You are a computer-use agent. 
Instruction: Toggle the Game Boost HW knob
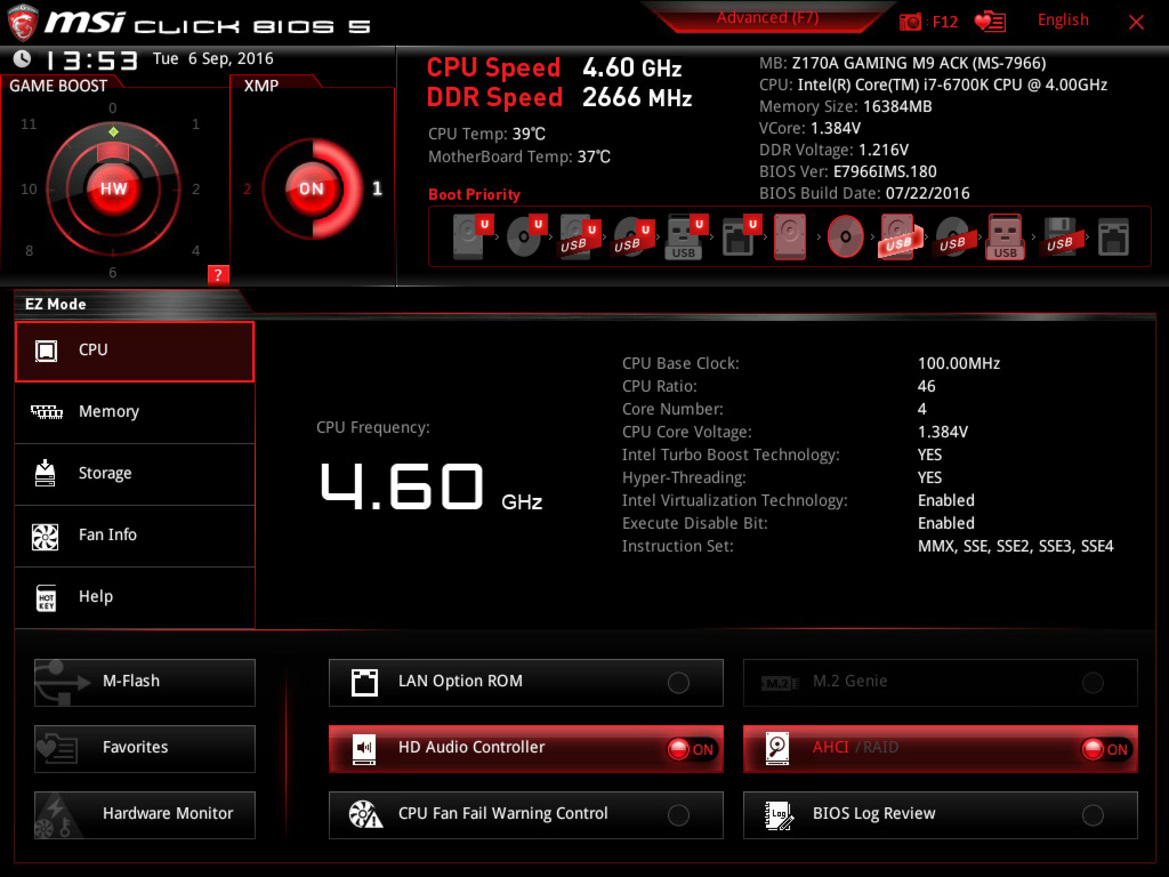pyautogui.click(x=113, y=189)
